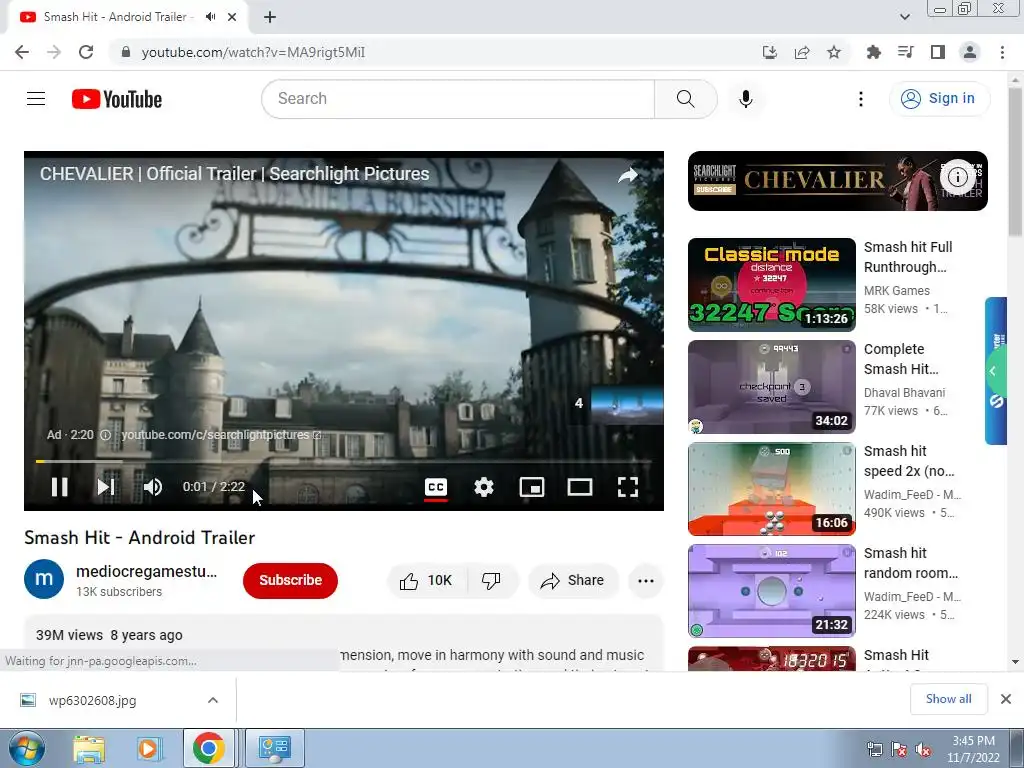Share this page icon in Chrome

tap(802, 52)
